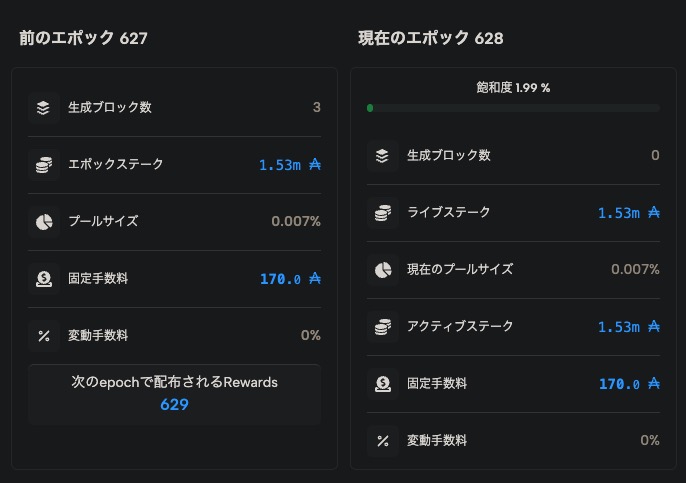Click coins icon beside エポックステーク

click(x=43, y=165)
